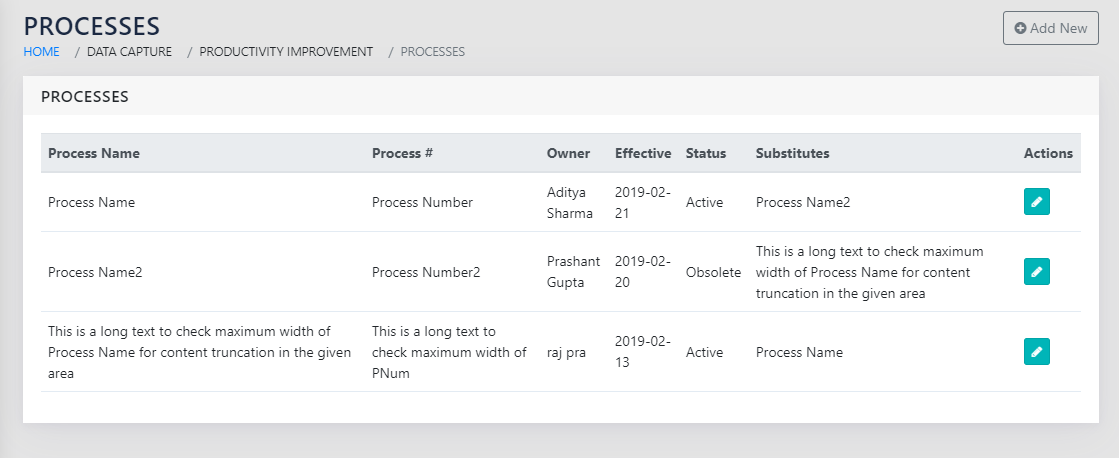Click the Process Name column header
The height and width of the screenshot is (458, 1119).
pyautogui.click(x=94, y=153)
